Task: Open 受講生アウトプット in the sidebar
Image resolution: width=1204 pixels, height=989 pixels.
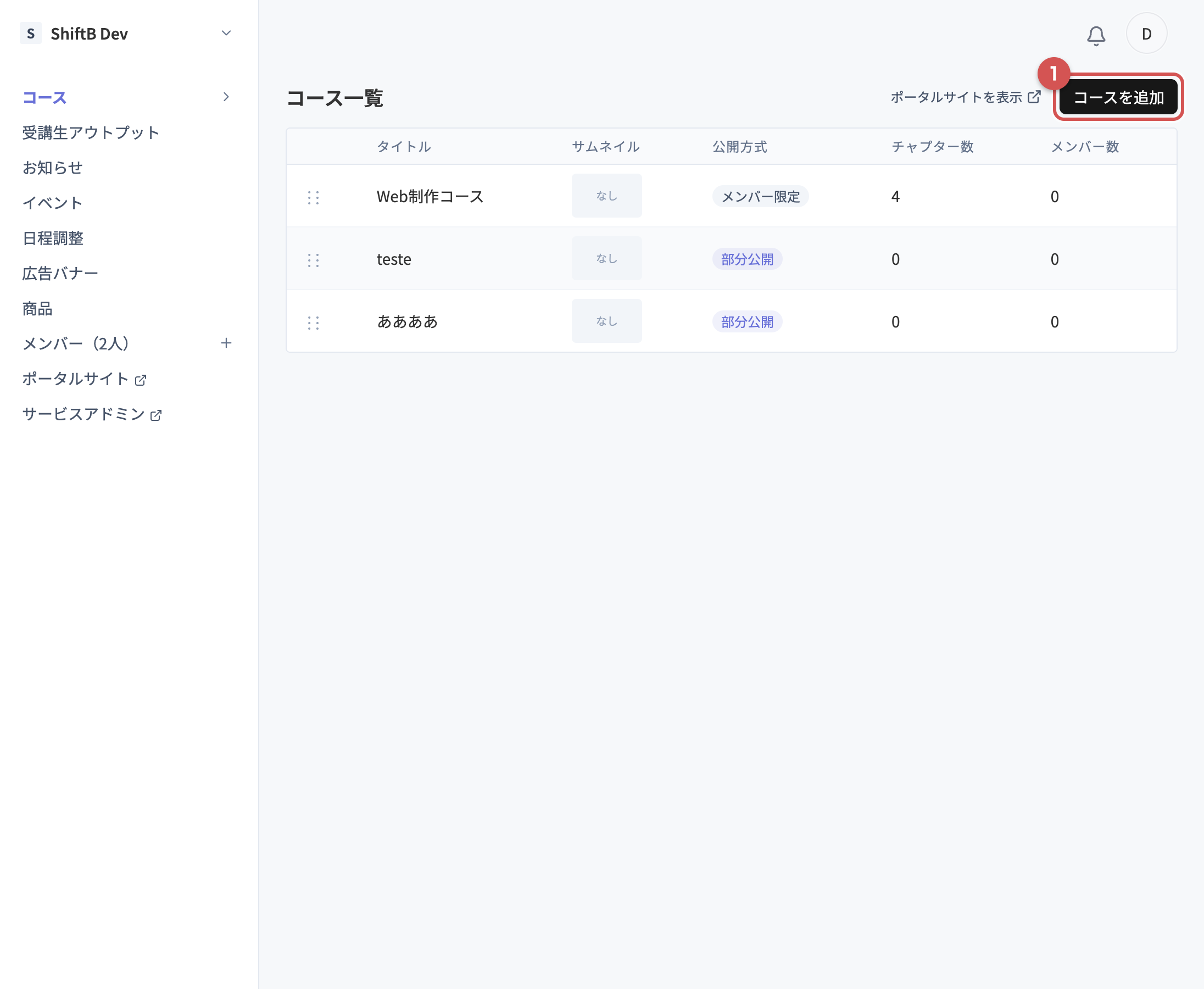Action: [x=91, y=133]
